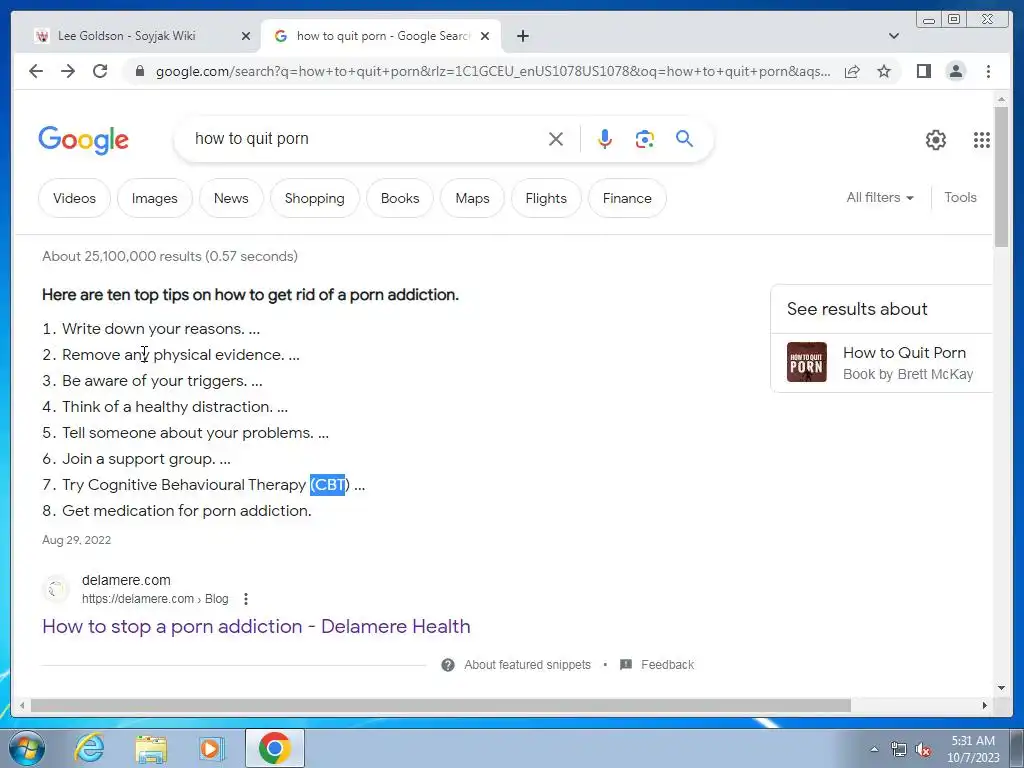Share this page via address bar icon
The width and height of the screenshot is (1024, 768).
click(x=852, y=71)
